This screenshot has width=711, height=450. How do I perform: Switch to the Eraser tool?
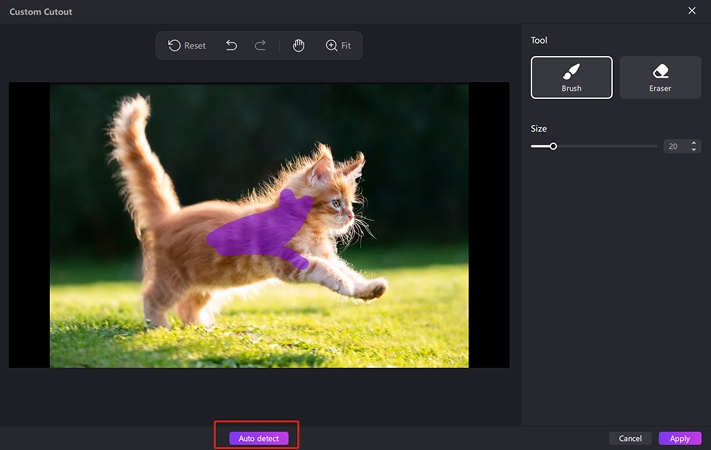click(660, 77)
